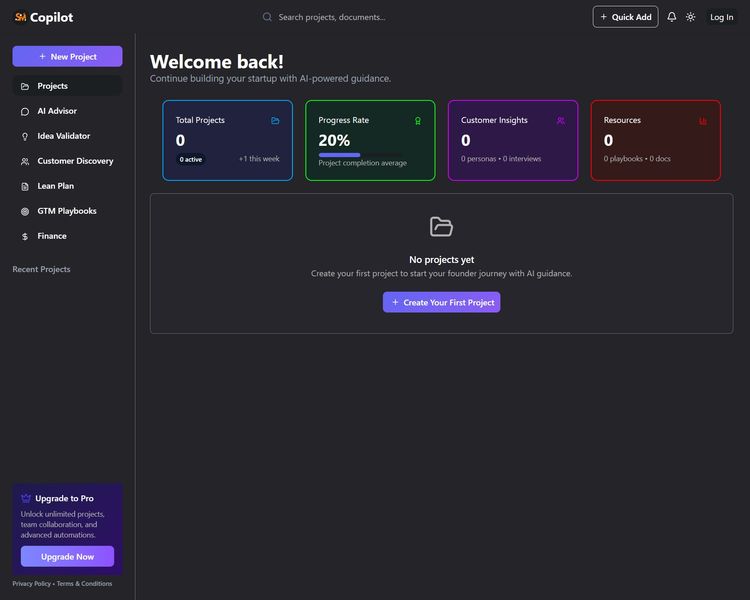Viewport: 750px width, 600px height.
Task: Click Create Your First Project button
Action: (x=441, y=302)
